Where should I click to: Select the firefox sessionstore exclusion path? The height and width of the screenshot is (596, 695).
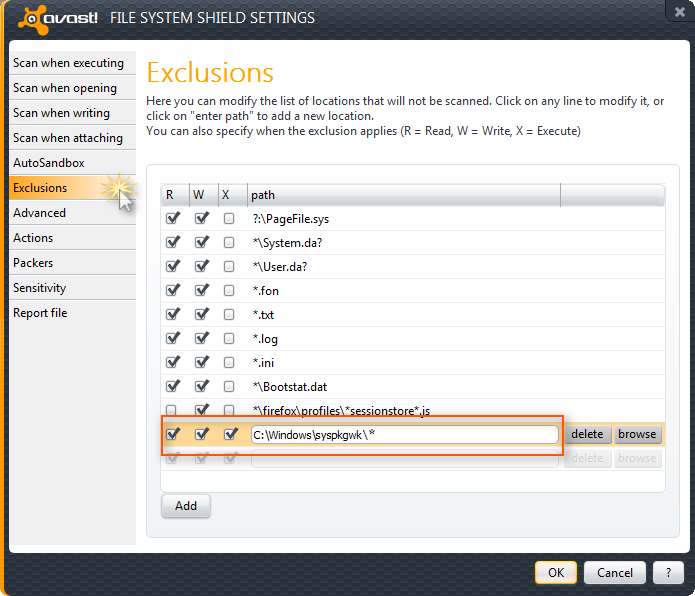341,411
